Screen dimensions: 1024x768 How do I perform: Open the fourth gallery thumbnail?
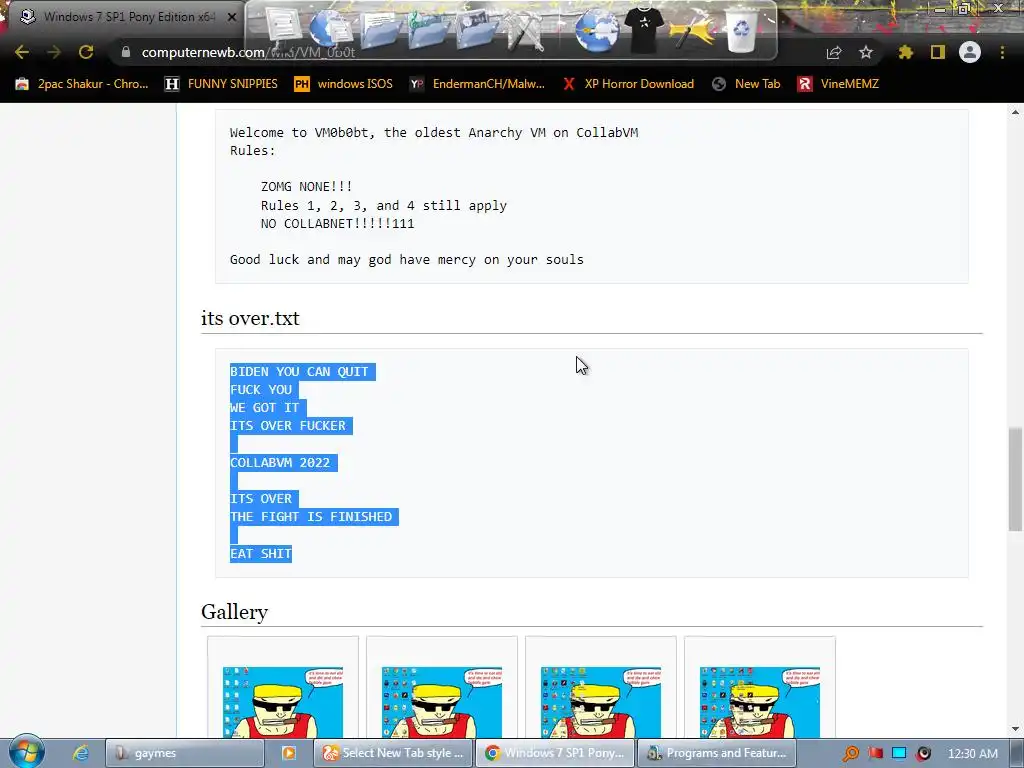pyautogui.click(x=760, y=702)
